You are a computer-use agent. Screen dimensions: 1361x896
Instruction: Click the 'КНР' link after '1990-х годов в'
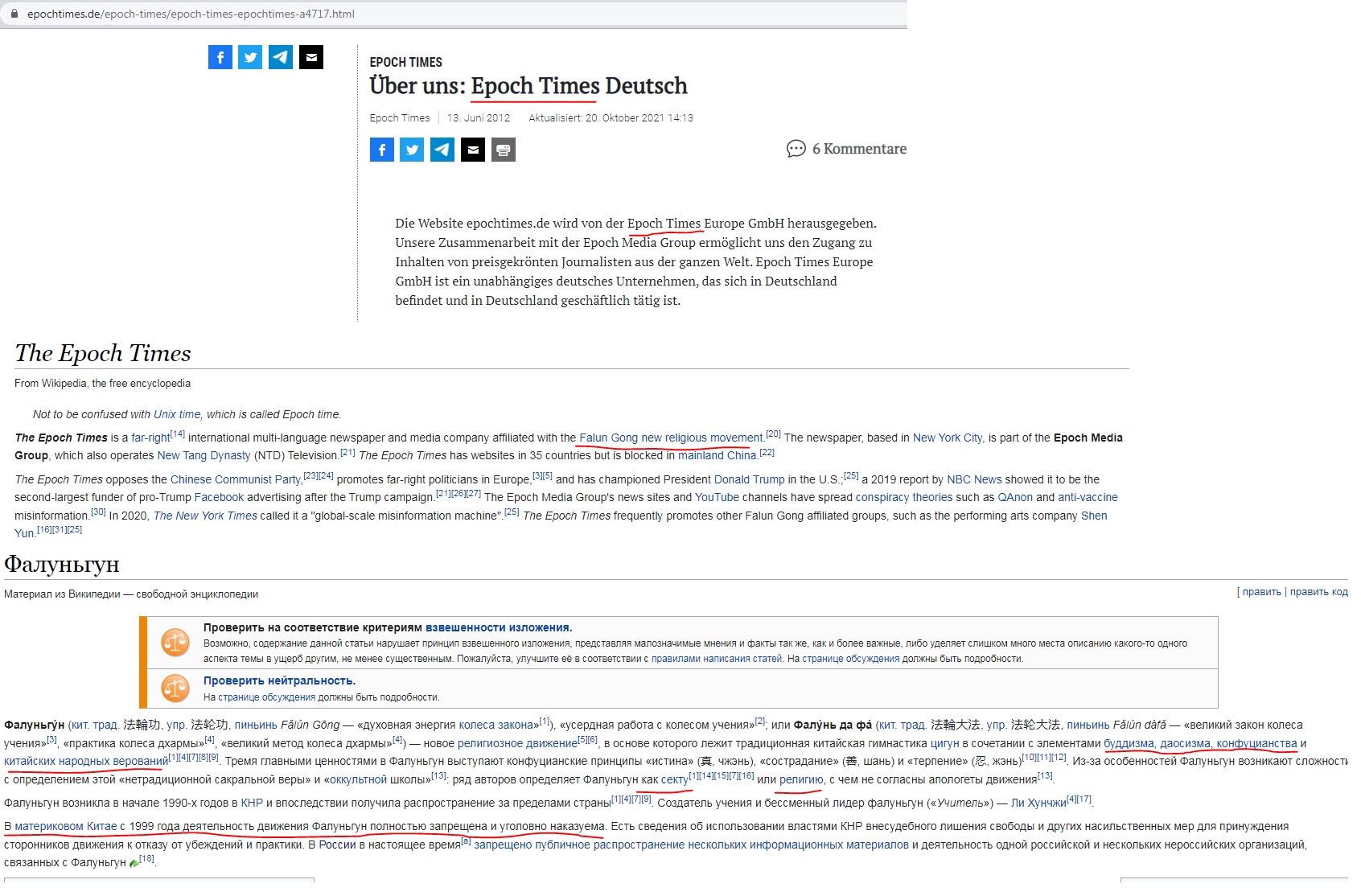point(252,803)
